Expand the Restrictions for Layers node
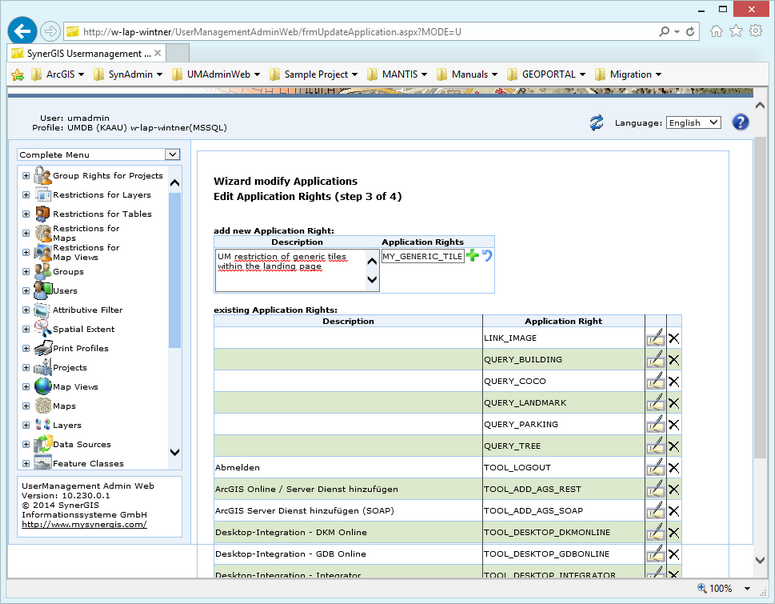 pos(26,195)
